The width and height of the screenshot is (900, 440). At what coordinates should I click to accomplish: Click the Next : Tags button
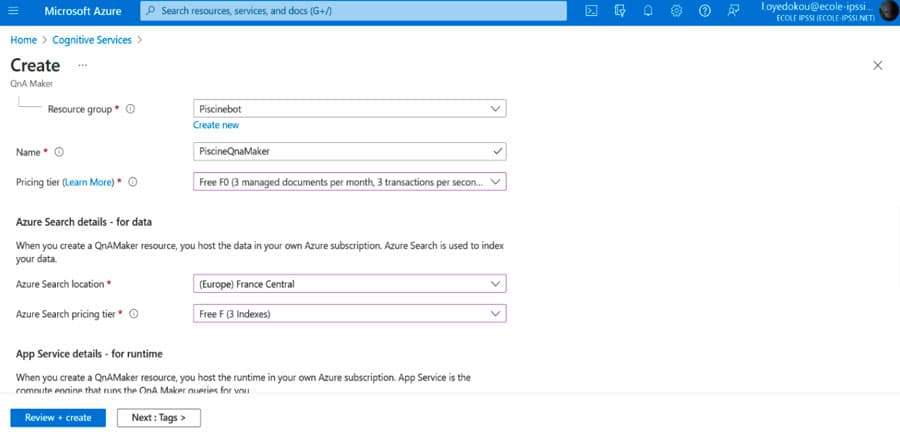point(159,418)
